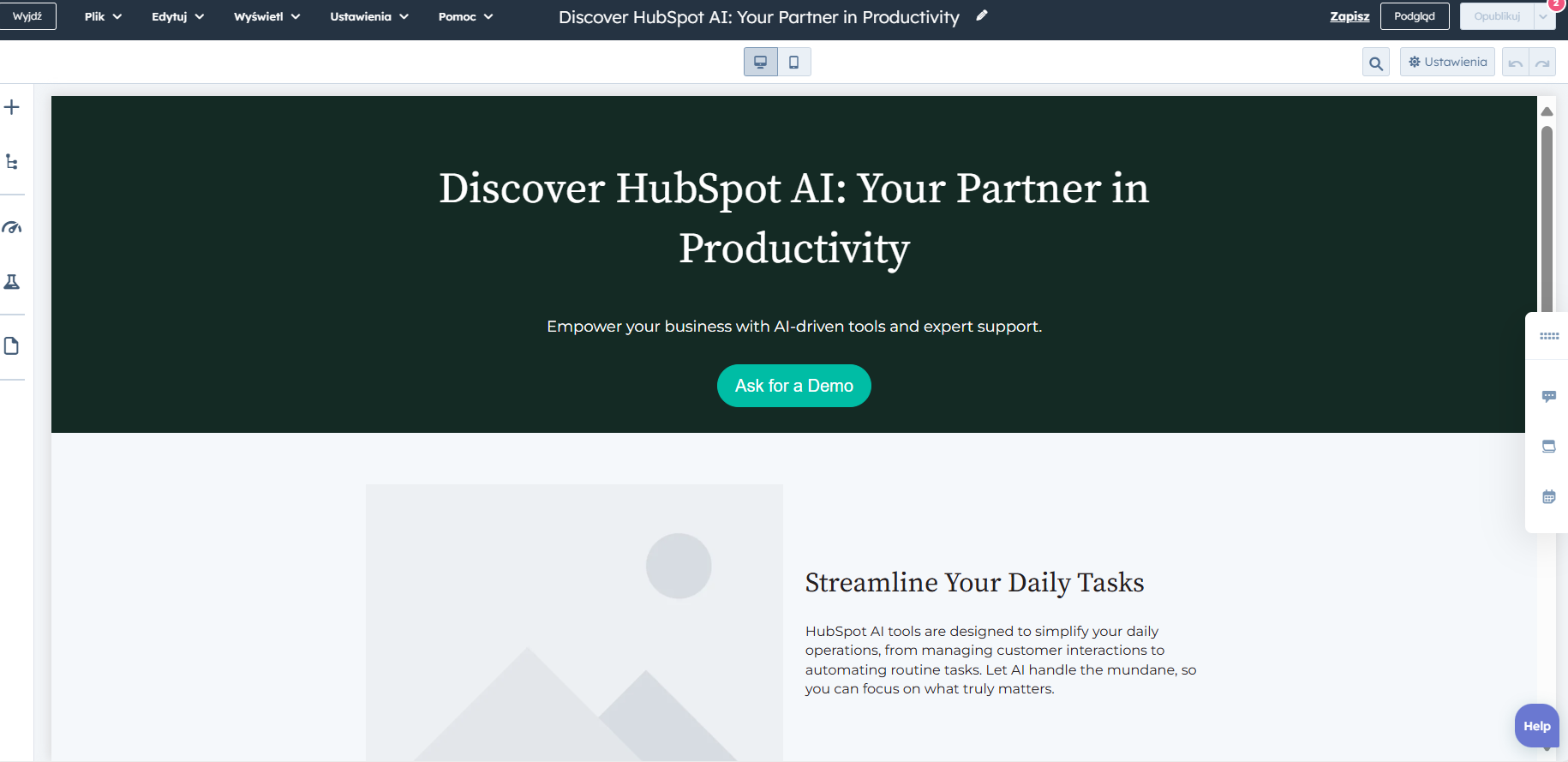Click the scroll up arrow
The width and height of the screenshot is (1568, 762).
[1547, 111]
